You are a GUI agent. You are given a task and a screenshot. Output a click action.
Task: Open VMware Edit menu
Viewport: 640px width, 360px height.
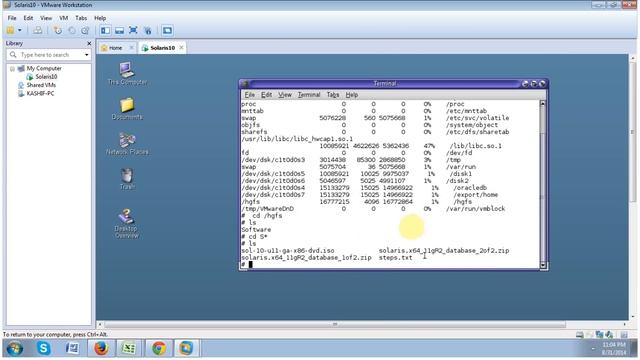(x=28, y=18)
